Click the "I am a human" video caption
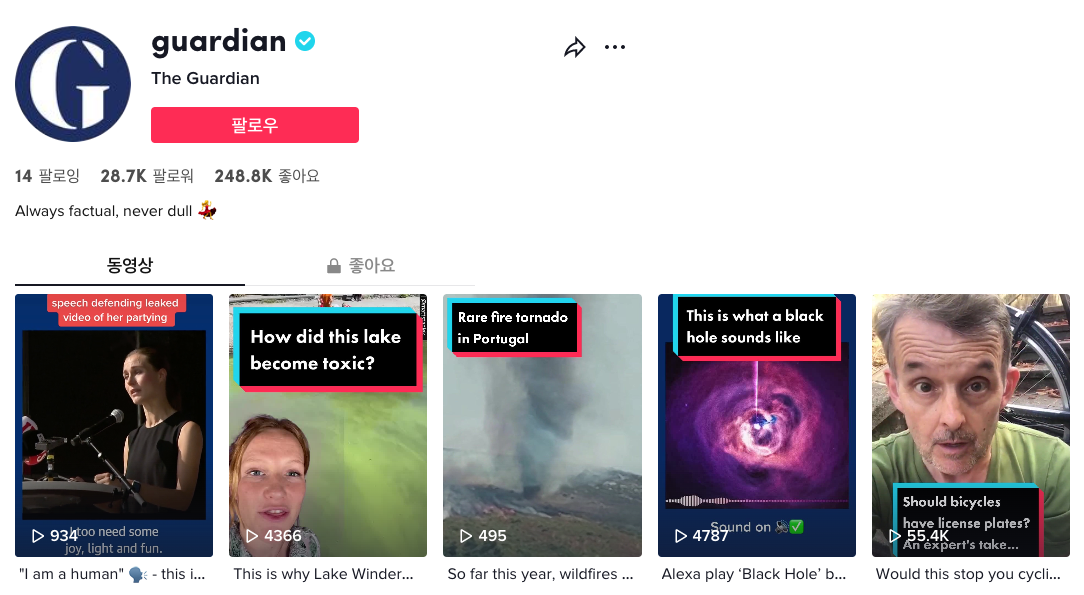Viewport: 1084px width, 595px height. [112, 574]
